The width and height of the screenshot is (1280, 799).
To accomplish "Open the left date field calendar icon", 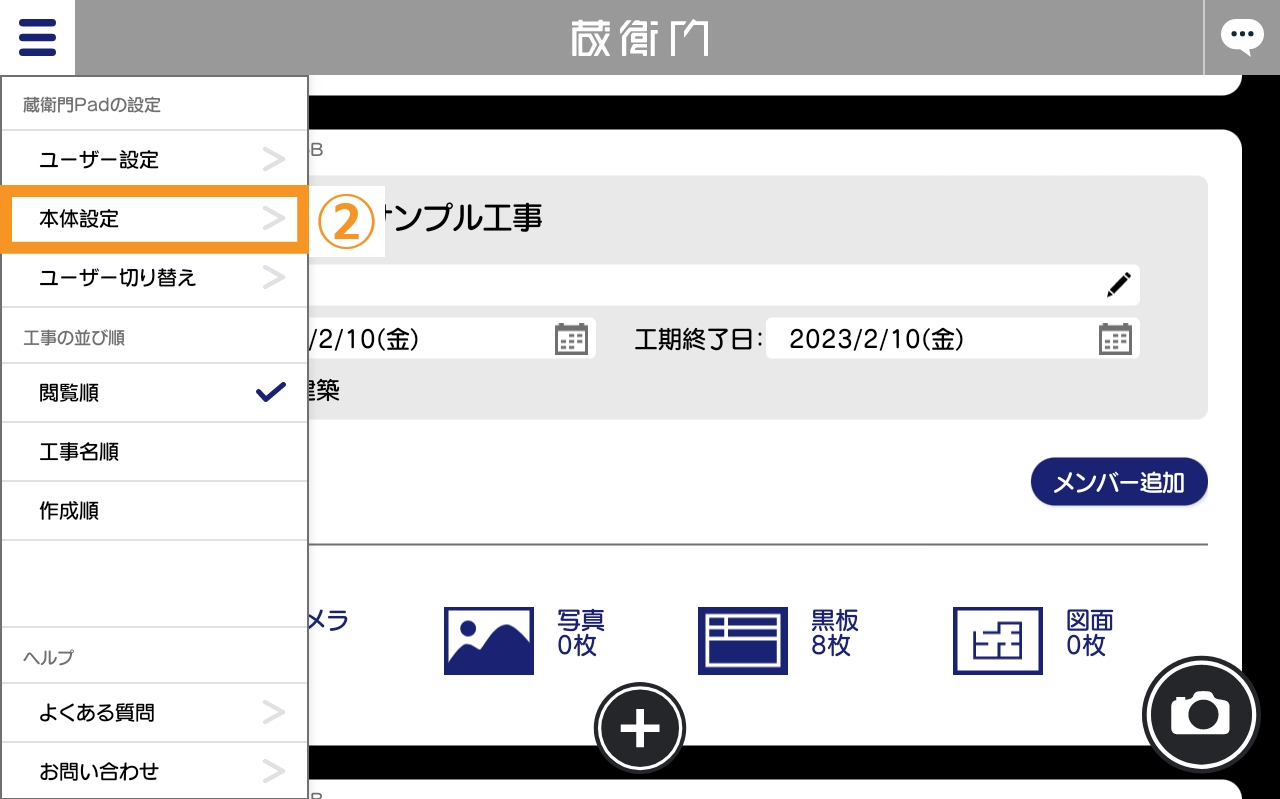I will click(571, 338).
